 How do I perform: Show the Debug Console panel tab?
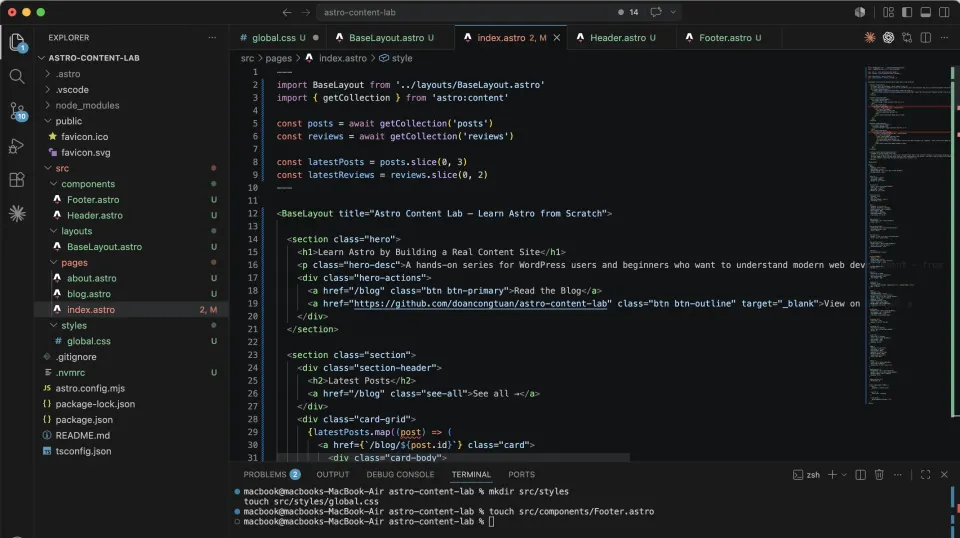(x=400, y=474)
